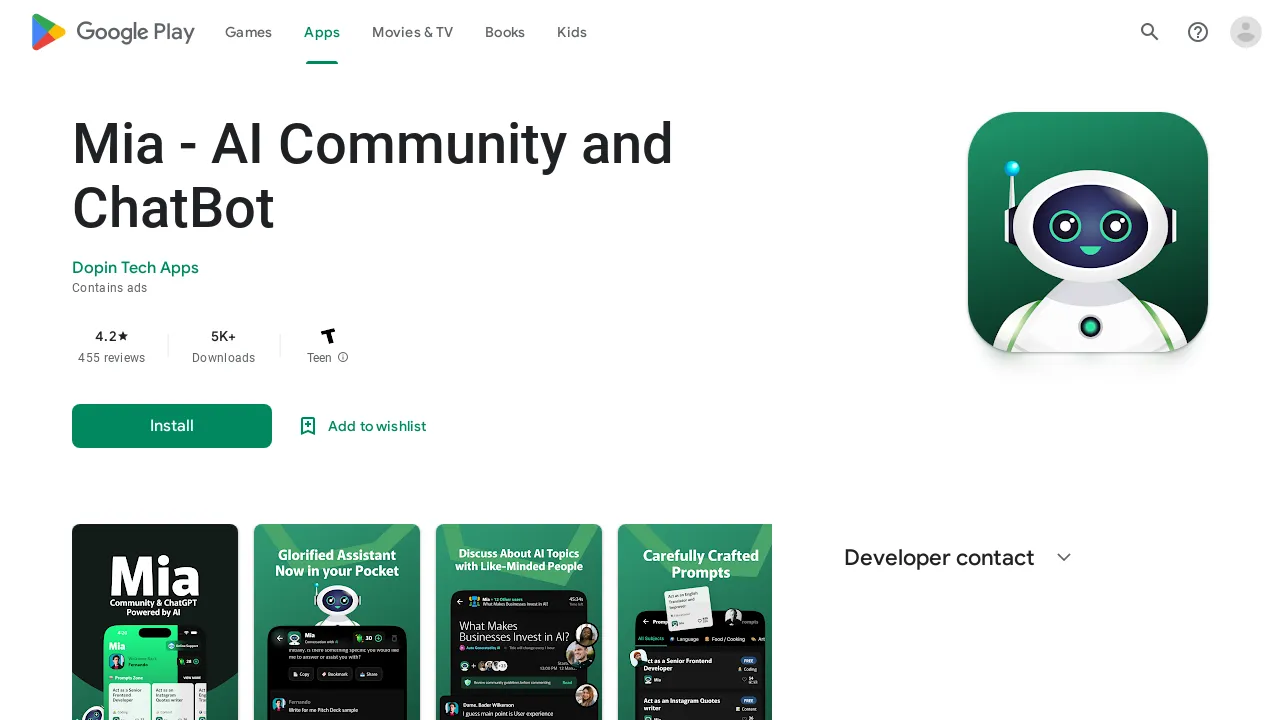View the 4.2 star rating reviews
This screenshot has width=1280, height=720.
click(112, 346)
